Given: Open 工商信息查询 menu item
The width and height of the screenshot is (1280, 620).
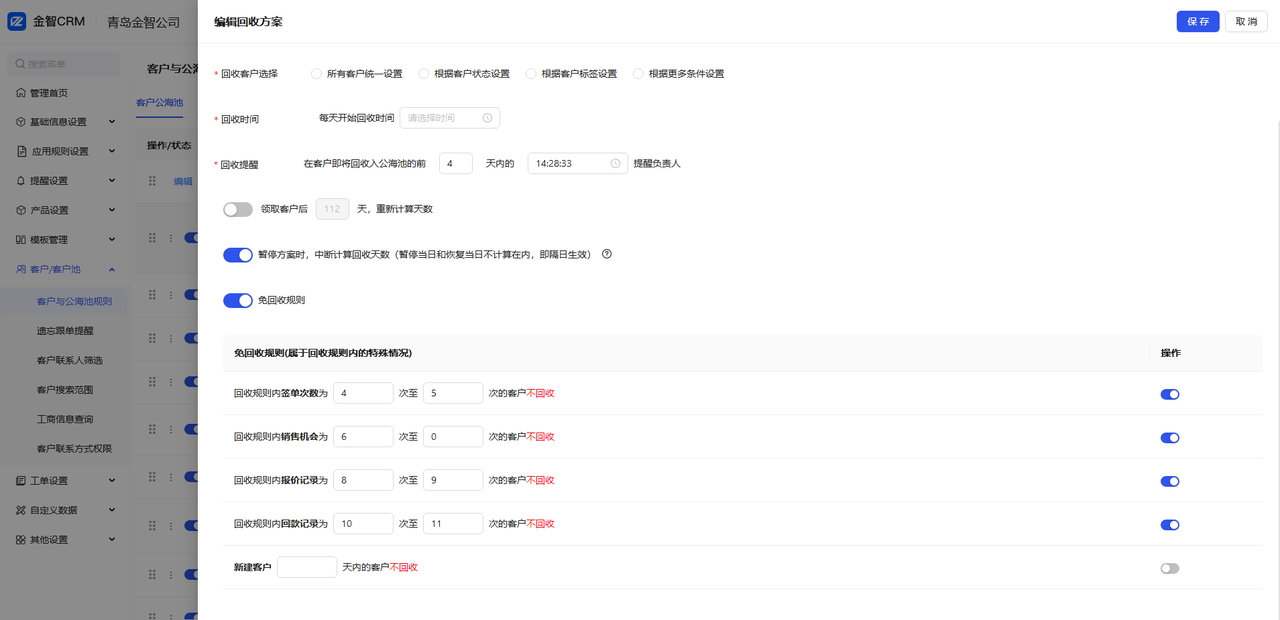Looking at the screenshot, I should pos(66,419).
